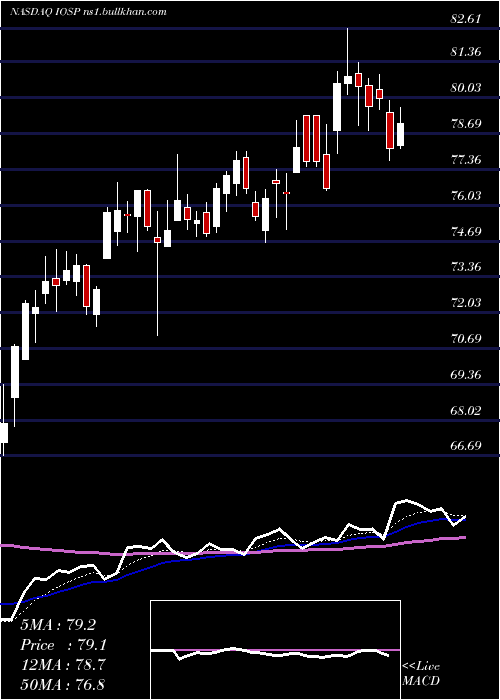
Task: Click the 66.69 price axis label
Action: tap(466, 446)
